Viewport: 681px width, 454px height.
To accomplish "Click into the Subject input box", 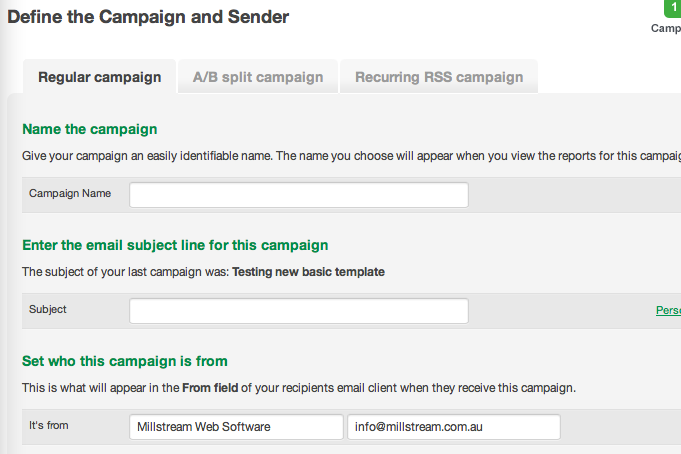I will pyautogui.click(x=299, y=311).
